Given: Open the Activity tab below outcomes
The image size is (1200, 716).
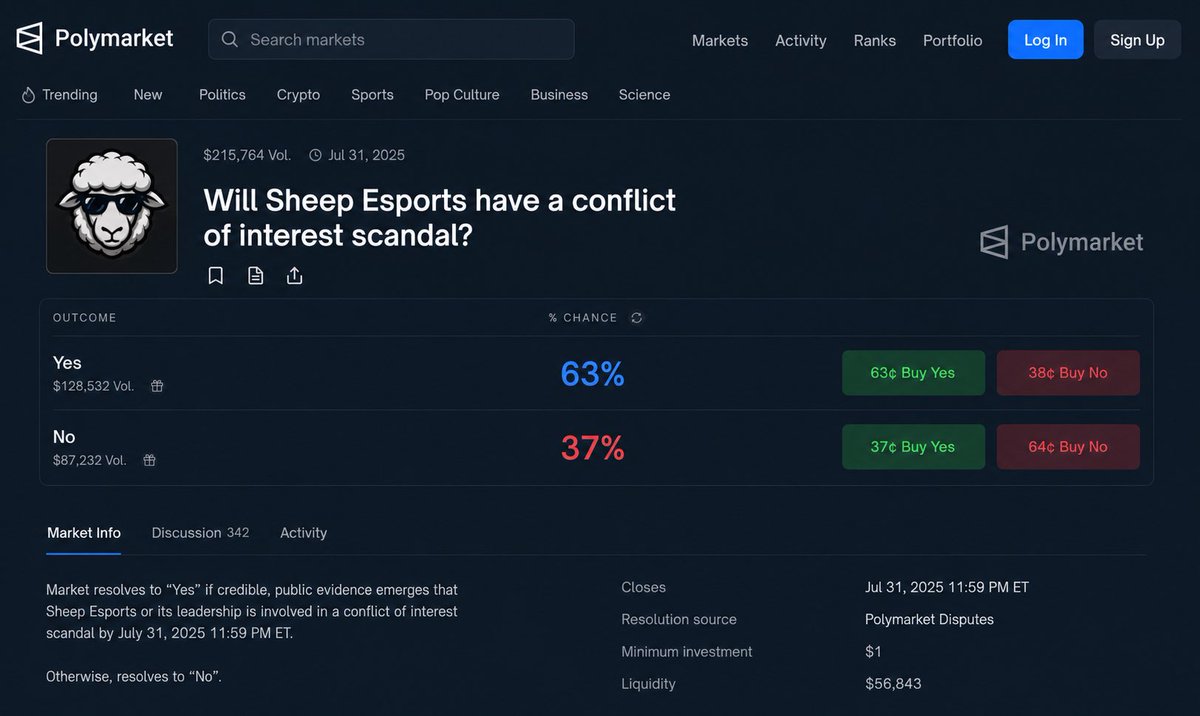Looking at the screenshot, I should click(x=303, y=533).
